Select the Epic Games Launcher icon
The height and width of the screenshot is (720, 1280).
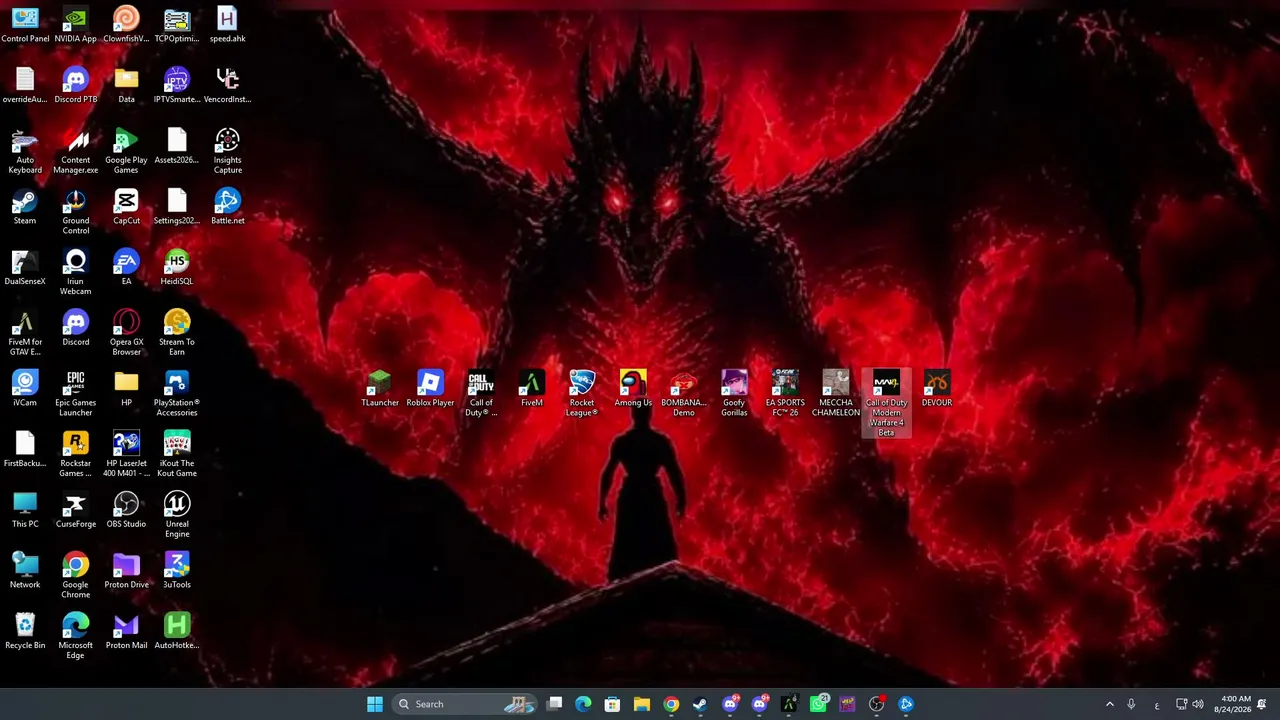click(x=76, y=395)
